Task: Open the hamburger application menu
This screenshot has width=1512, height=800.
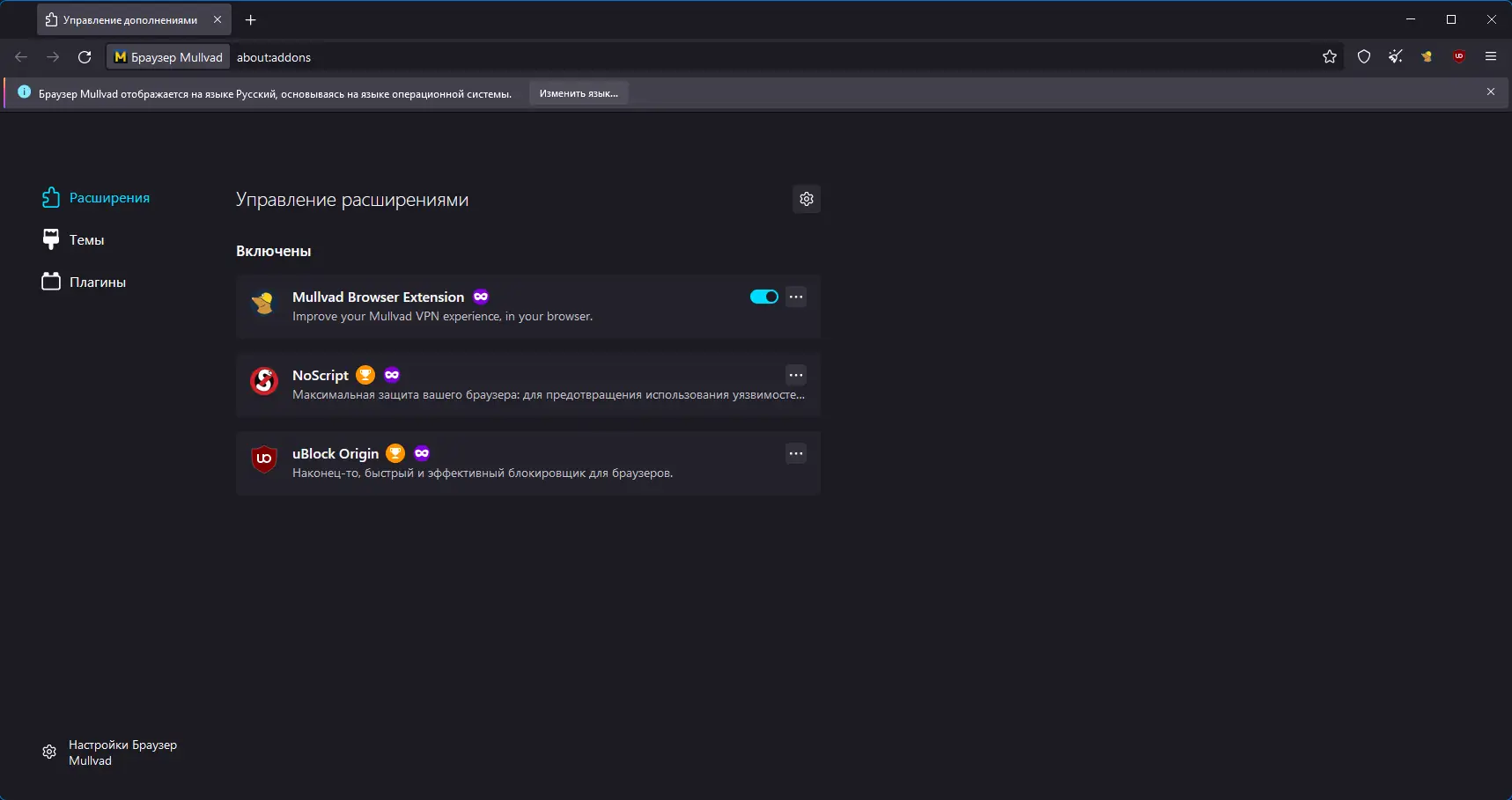Action: tap(1491, 57)
